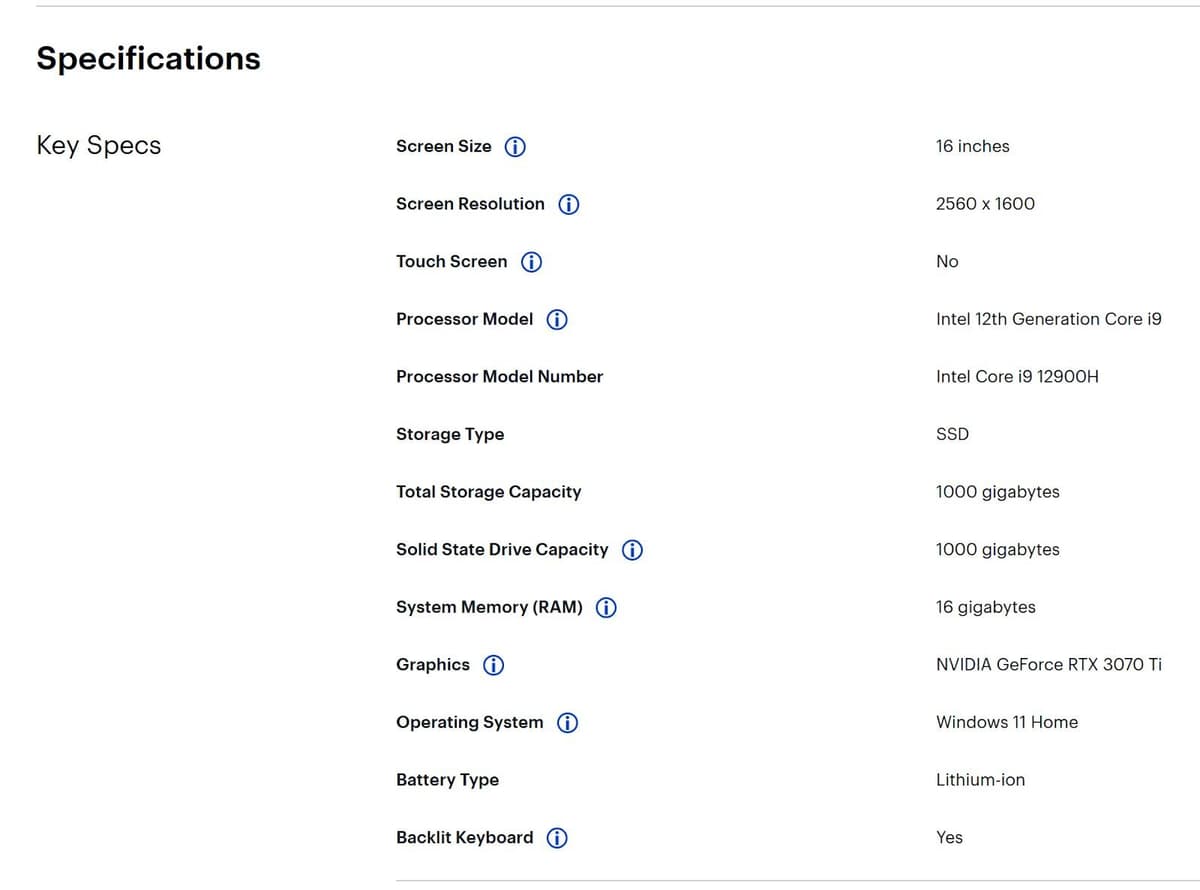The height and width of the screenshot is (890, 1200).
Task: Click the Windows 11 Home value
Action: (x=1006, y=722)
